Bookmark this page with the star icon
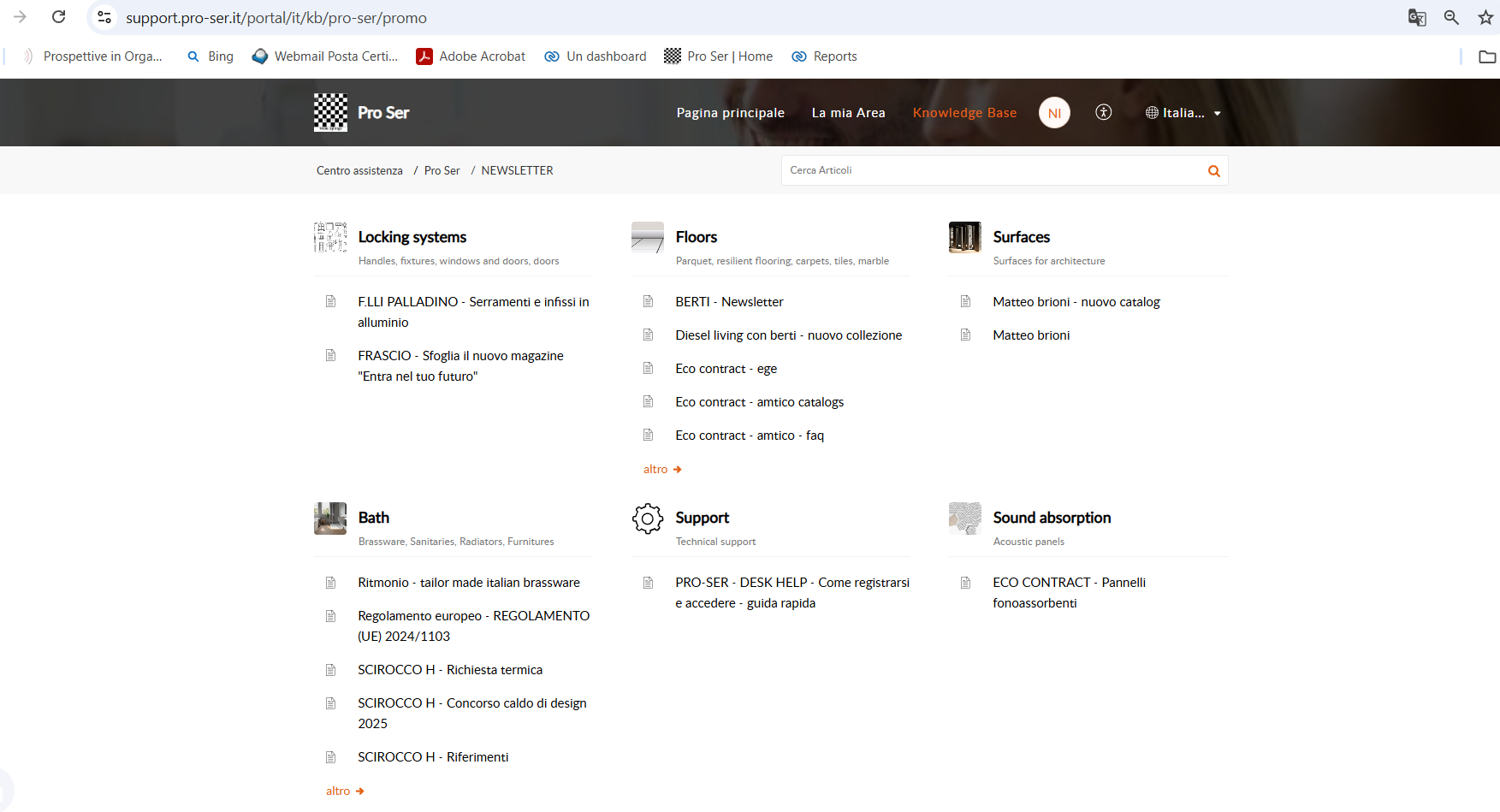 (x=1485, y=17)
